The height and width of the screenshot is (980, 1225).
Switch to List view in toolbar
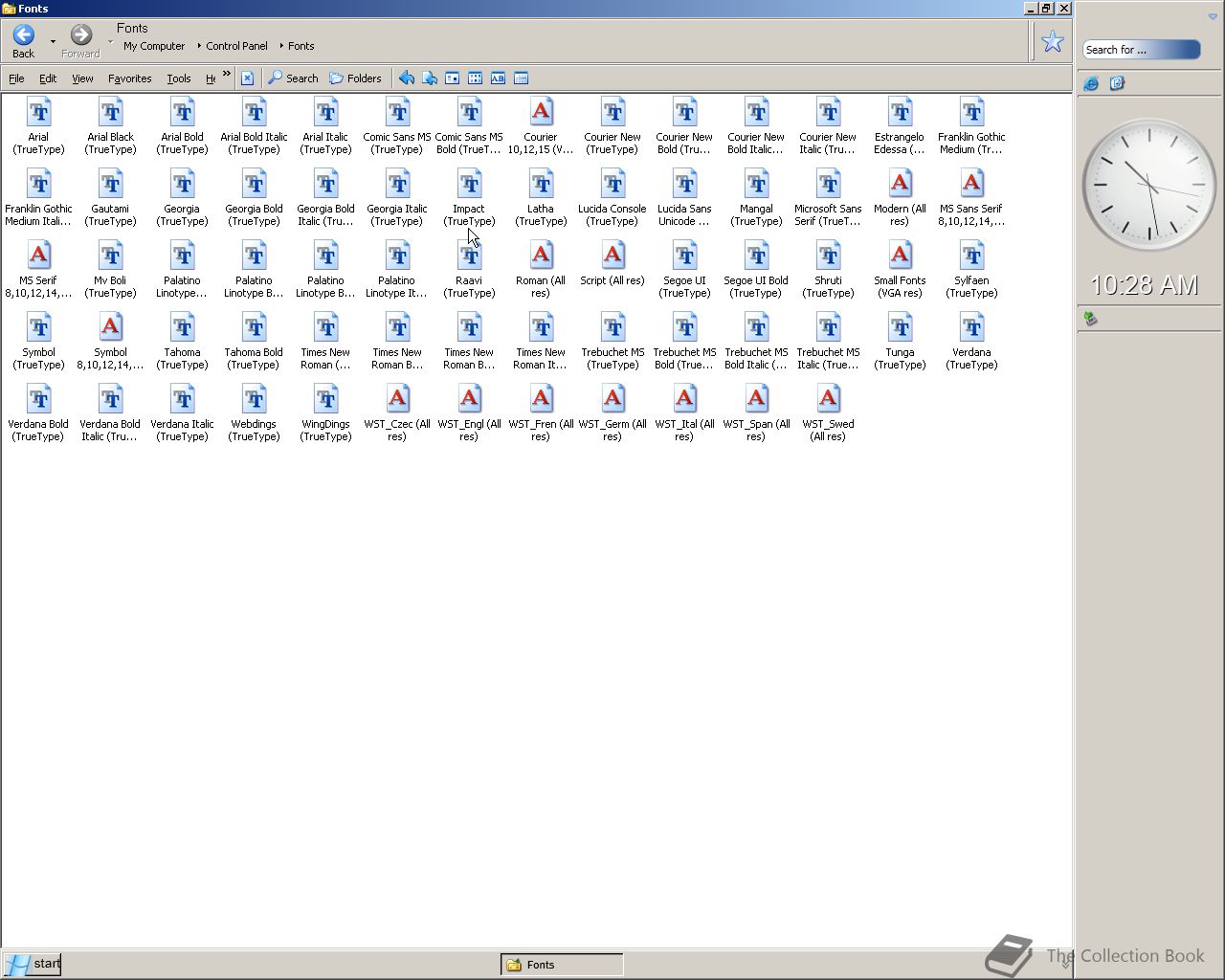(x=475, y=78)
